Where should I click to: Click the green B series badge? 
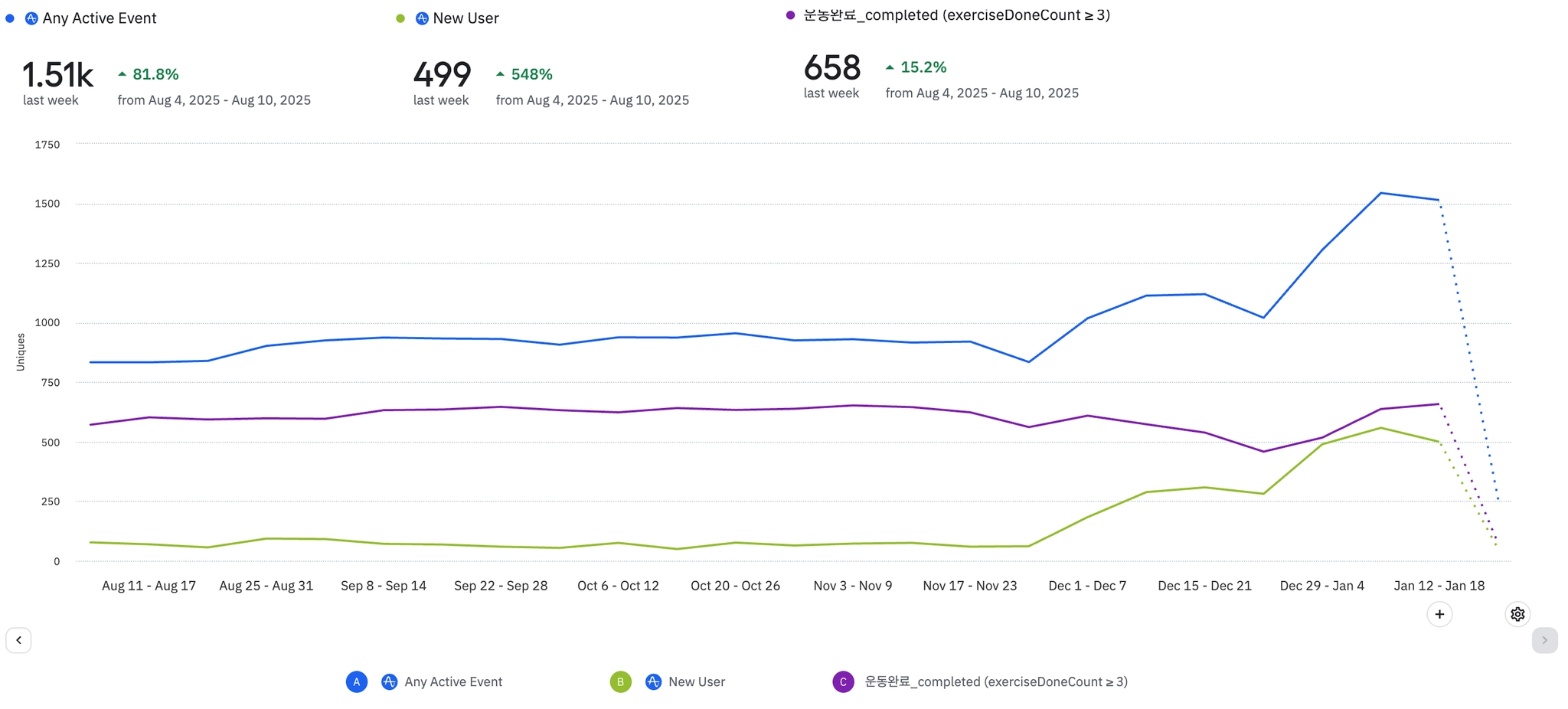pos(620,681)
